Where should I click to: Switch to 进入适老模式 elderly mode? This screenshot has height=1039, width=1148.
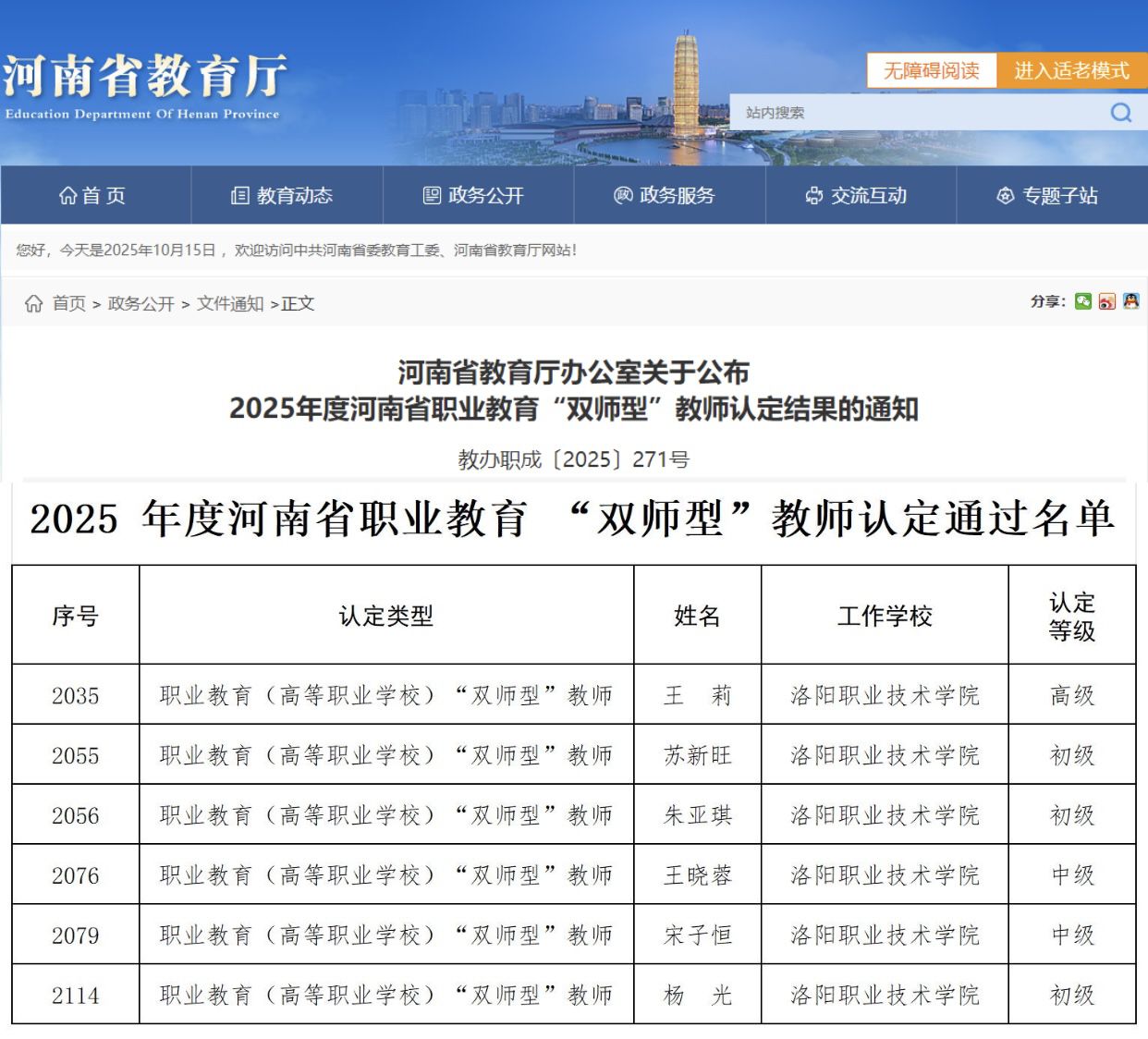click(x=1071, y=71)
